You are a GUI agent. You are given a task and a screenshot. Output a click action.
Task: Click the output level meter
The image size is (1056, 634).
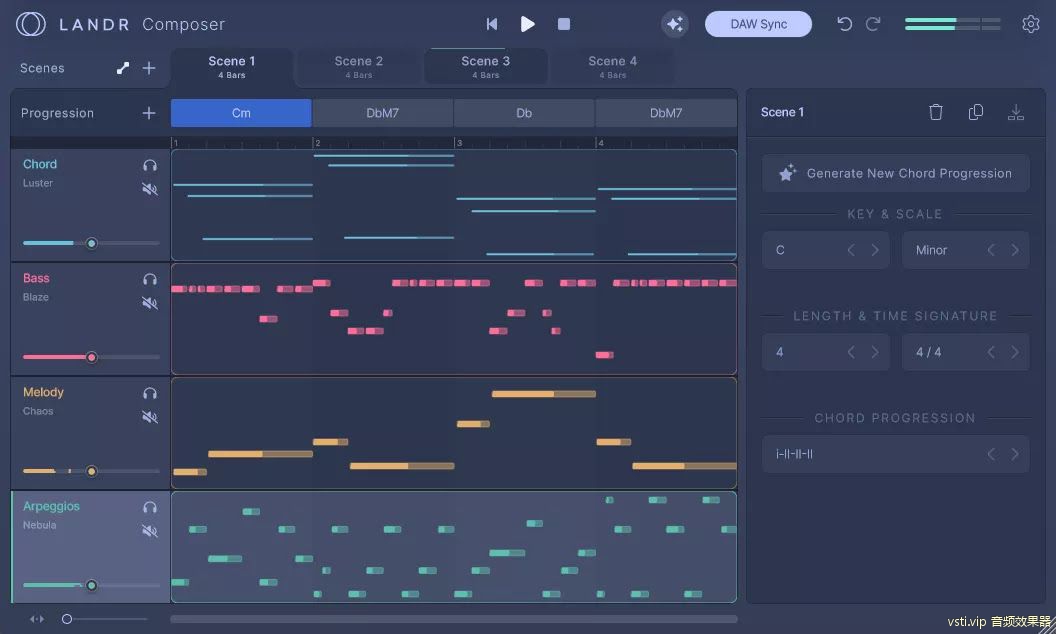tap(952, 24)
